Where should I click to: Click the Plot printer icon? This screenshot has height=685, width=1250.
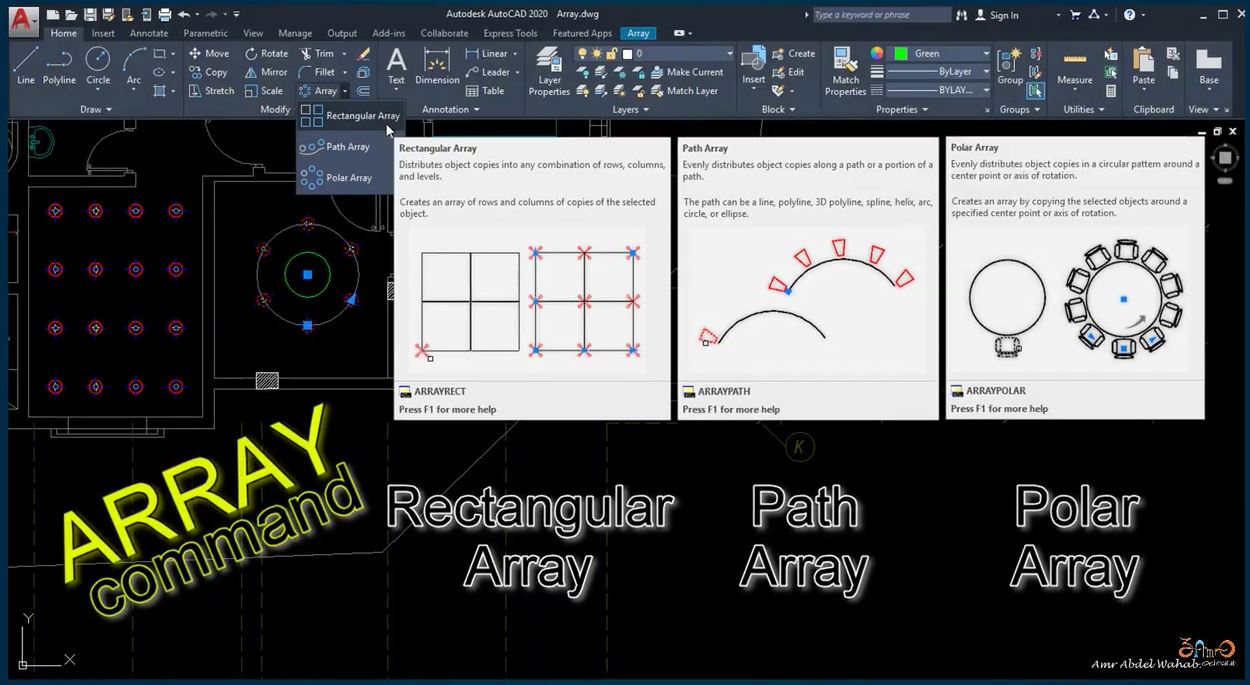tap(165, 15)
